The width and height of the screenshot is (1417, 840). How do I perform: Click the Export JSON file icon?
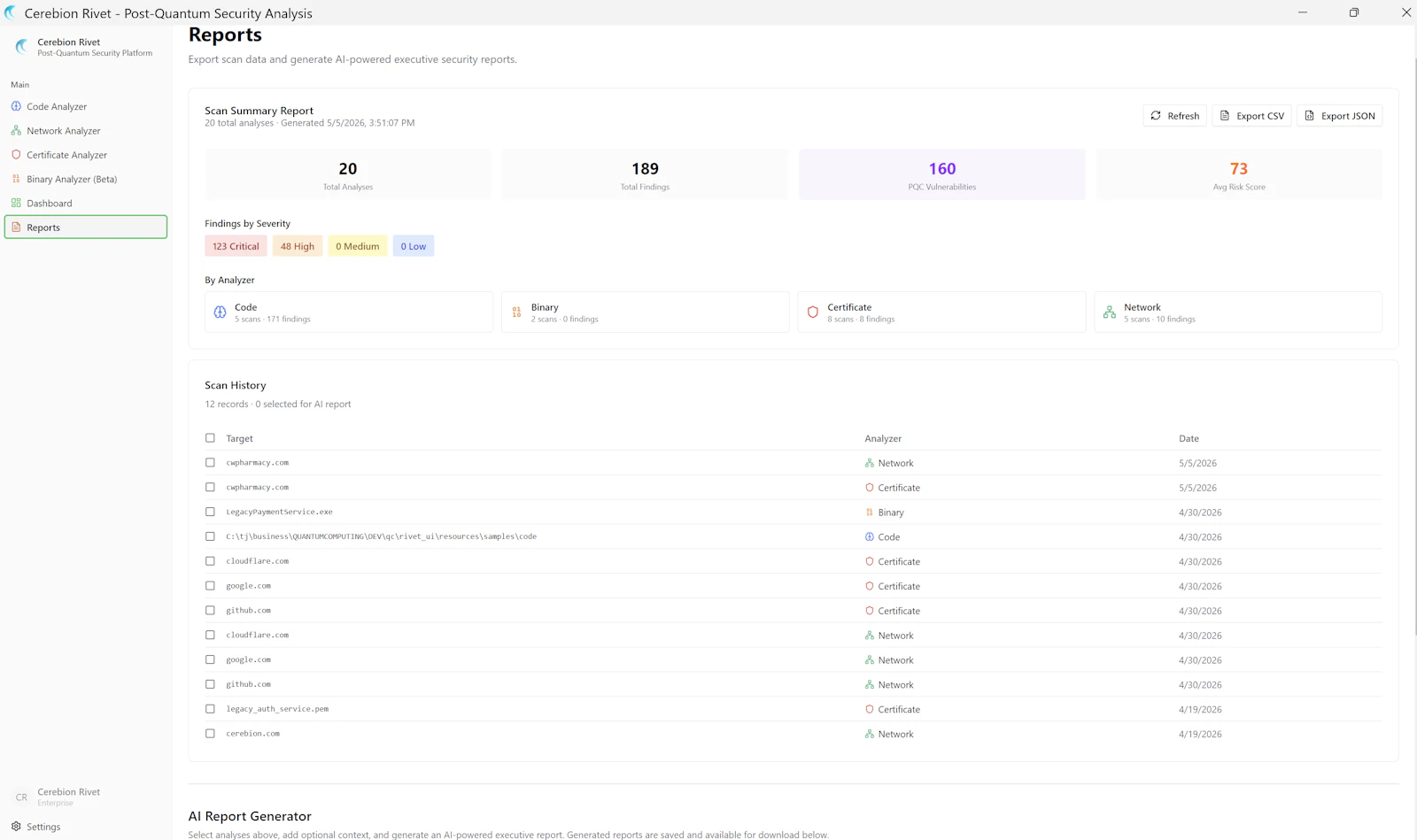click(1310, 116)
